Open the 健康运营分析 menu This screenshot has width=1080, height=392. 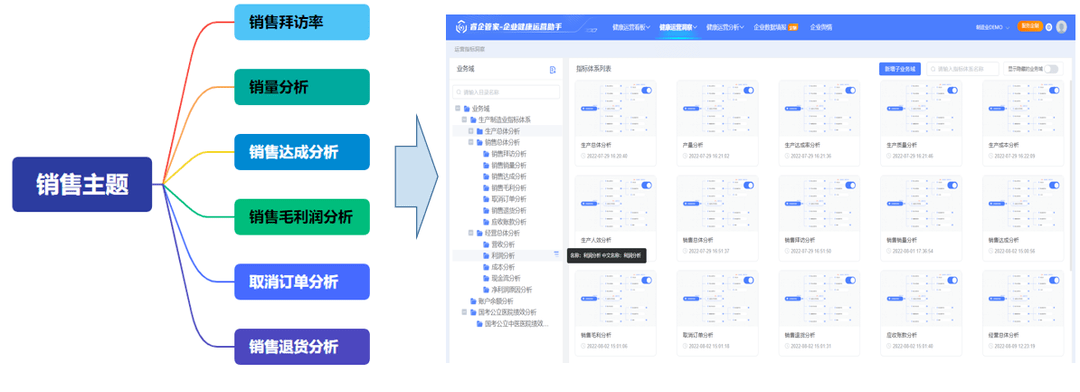coord(725,28)
